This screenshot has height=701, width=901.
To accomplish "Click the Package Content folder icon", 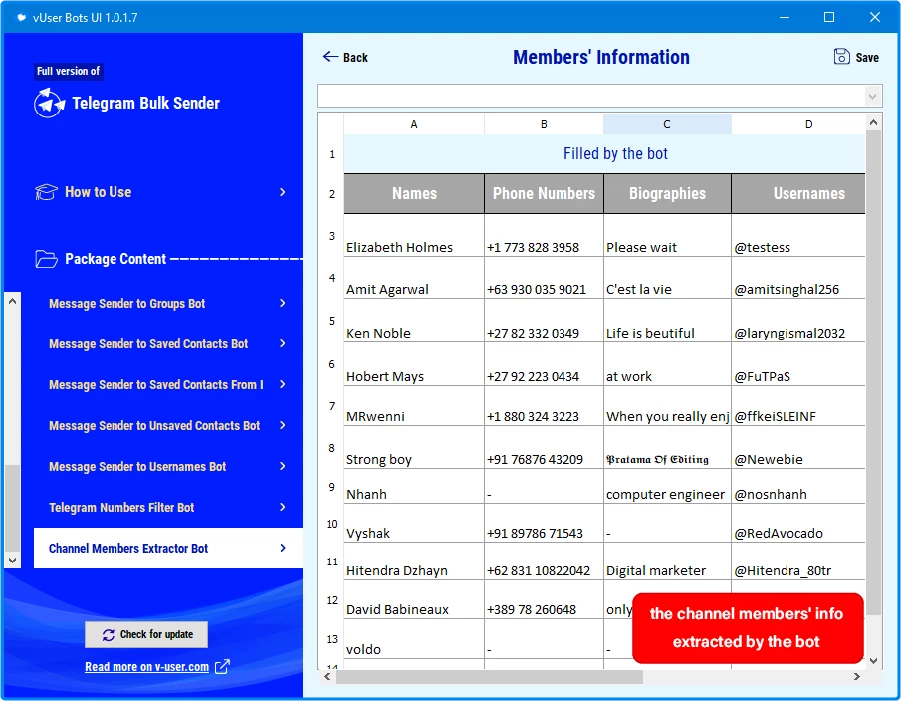I will [47, 259].
